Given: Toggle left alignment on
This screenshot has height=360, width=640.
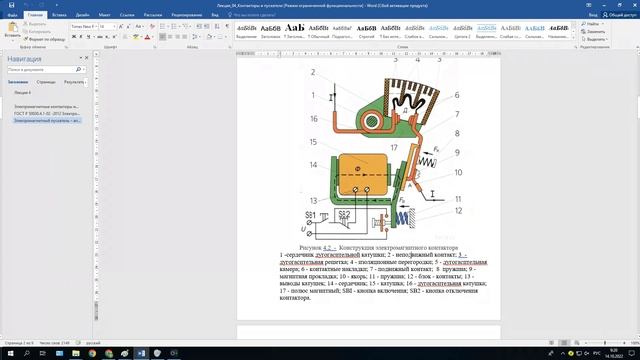Looking at the screenshot, I should pos(162,37).
